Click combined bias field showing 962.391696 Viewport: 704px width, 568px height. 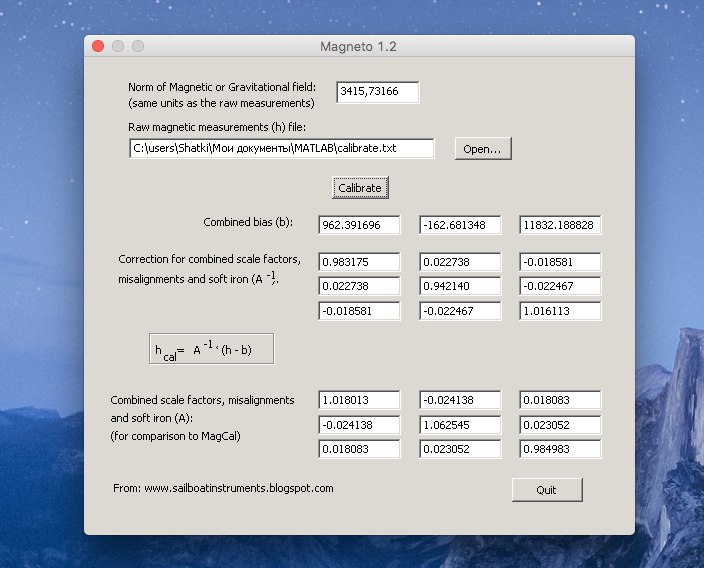coord(359,225)
